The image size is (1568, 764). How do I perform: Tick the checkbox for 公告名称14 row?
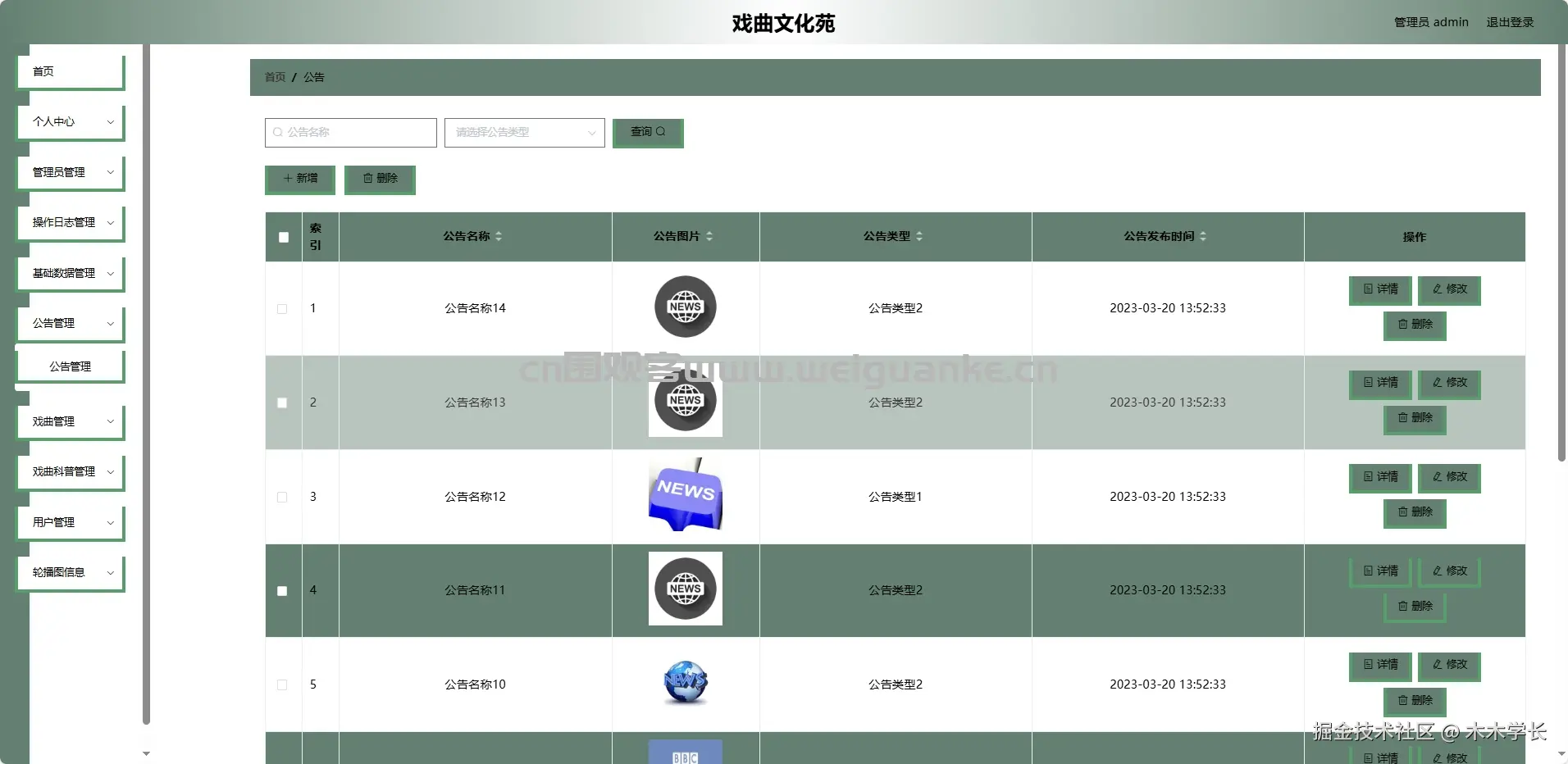tap(282, 309)
